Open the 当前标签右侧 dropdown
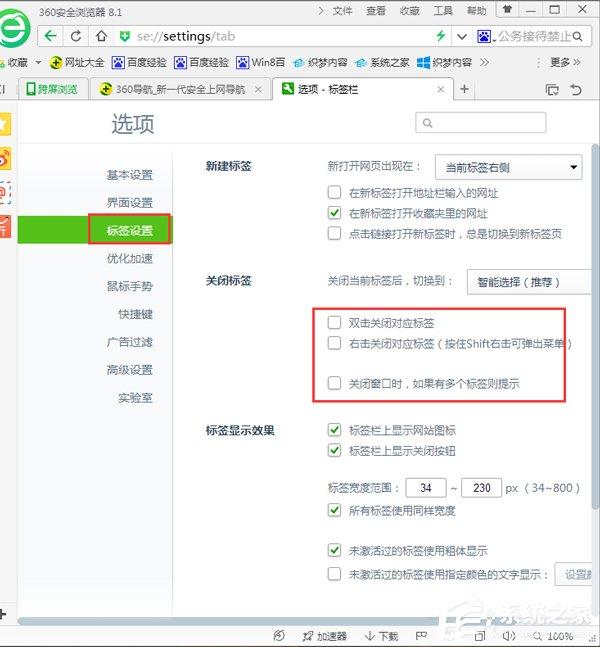The width and height of the screenshot is (600, 647). click(509, 167)
